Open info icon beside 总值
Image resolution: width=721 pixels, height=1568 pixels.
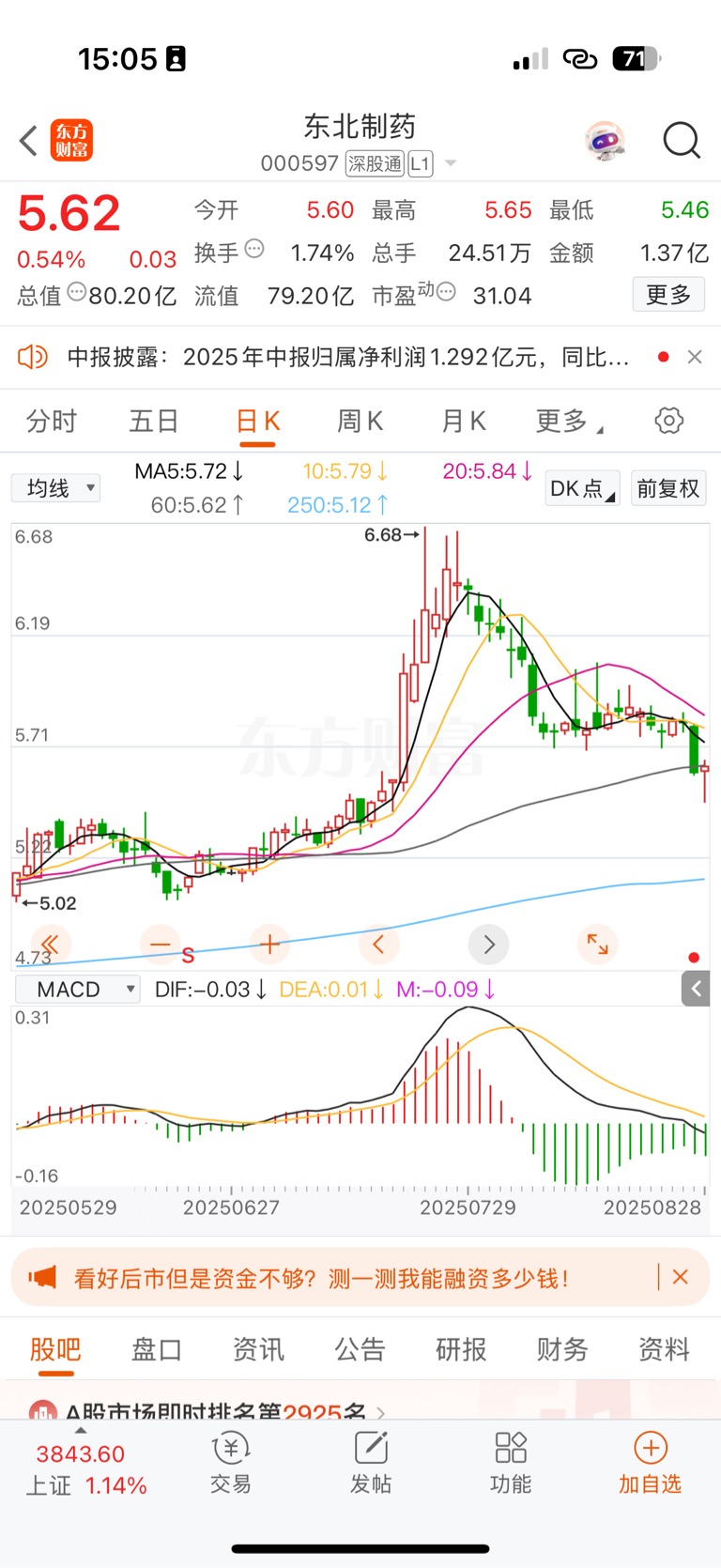click(77, 293)
